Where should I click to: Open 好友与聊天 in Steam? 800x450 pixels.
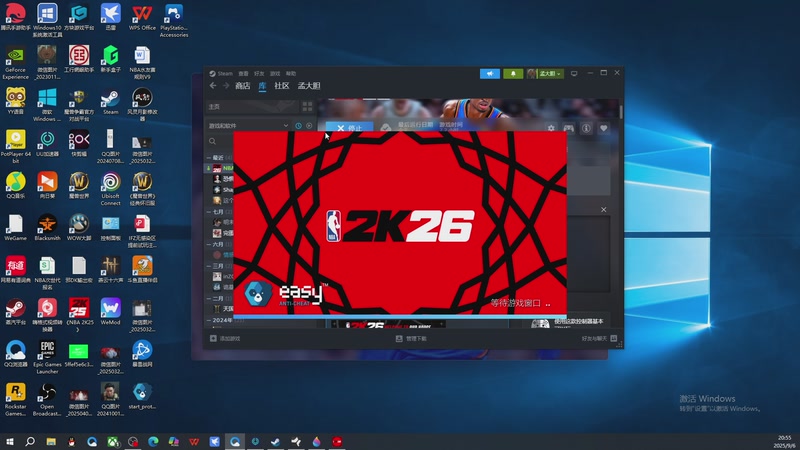click(599, 339)
